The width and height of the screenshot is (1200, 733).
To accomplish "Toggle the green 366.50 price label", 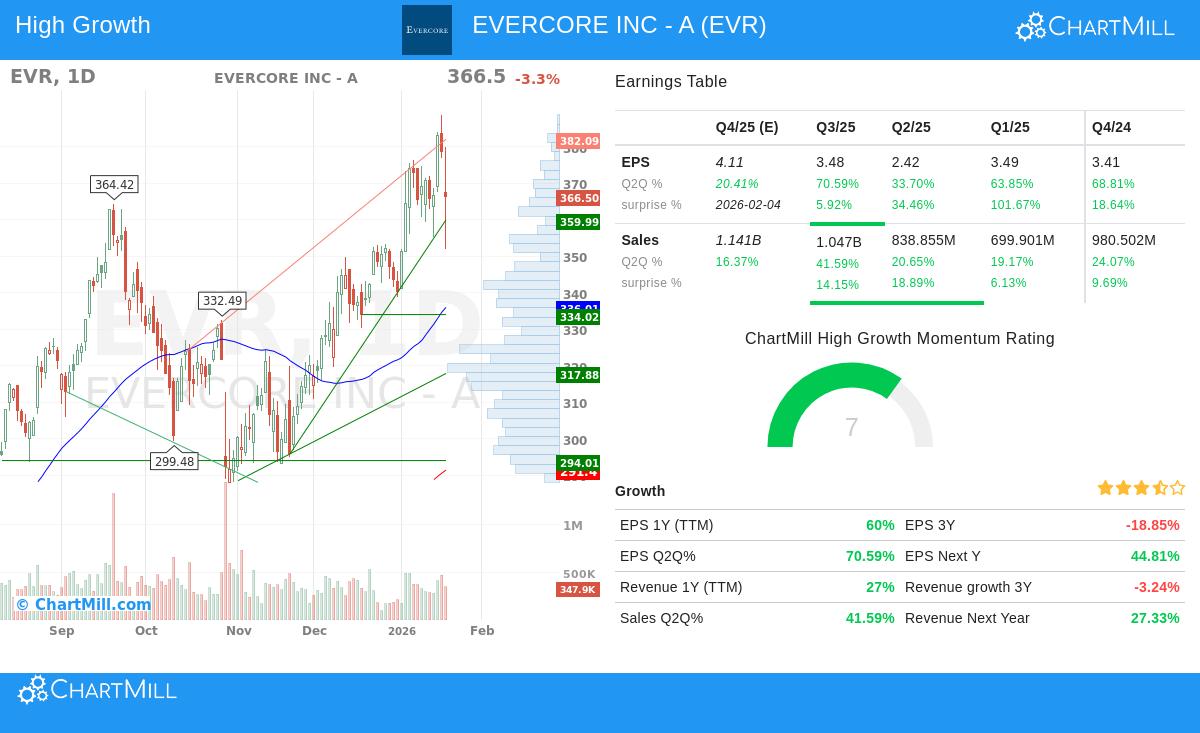I will coord(579,199).
